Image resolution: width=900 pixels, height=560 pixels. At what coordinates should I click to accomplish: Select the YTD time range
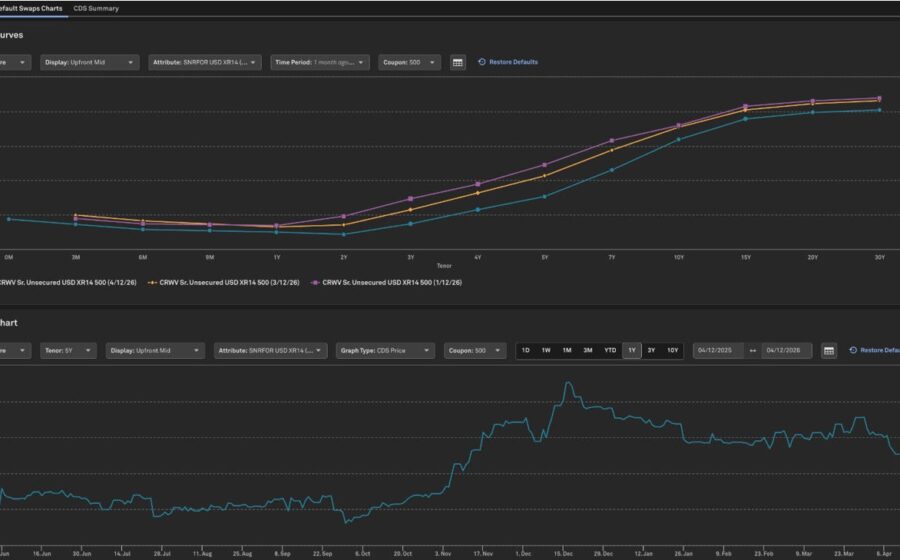pyautogui.click(x=610, y=351)
